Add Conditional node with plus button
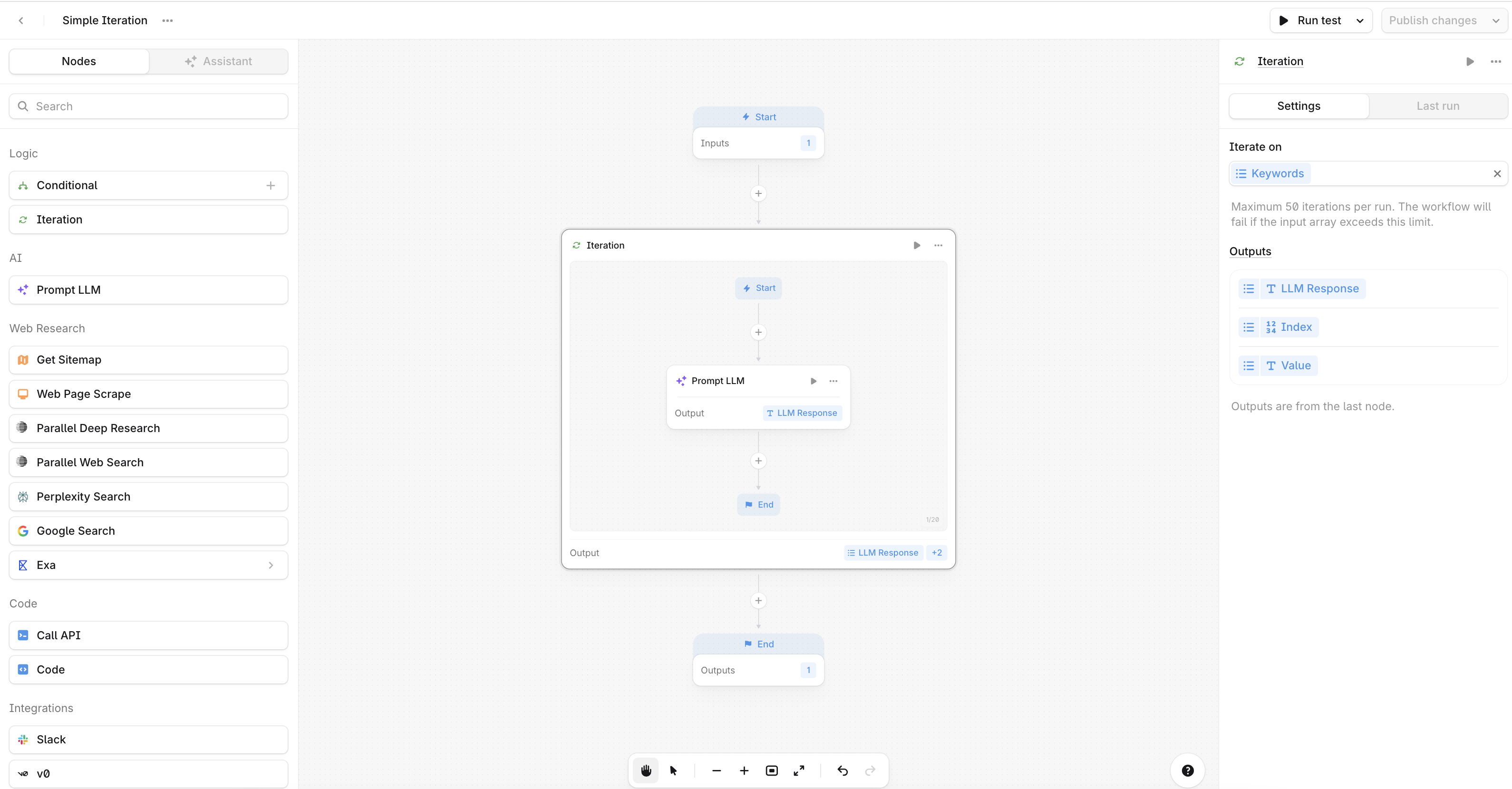This screenshot has height=789, width=1512. click(x=271, y=186)
